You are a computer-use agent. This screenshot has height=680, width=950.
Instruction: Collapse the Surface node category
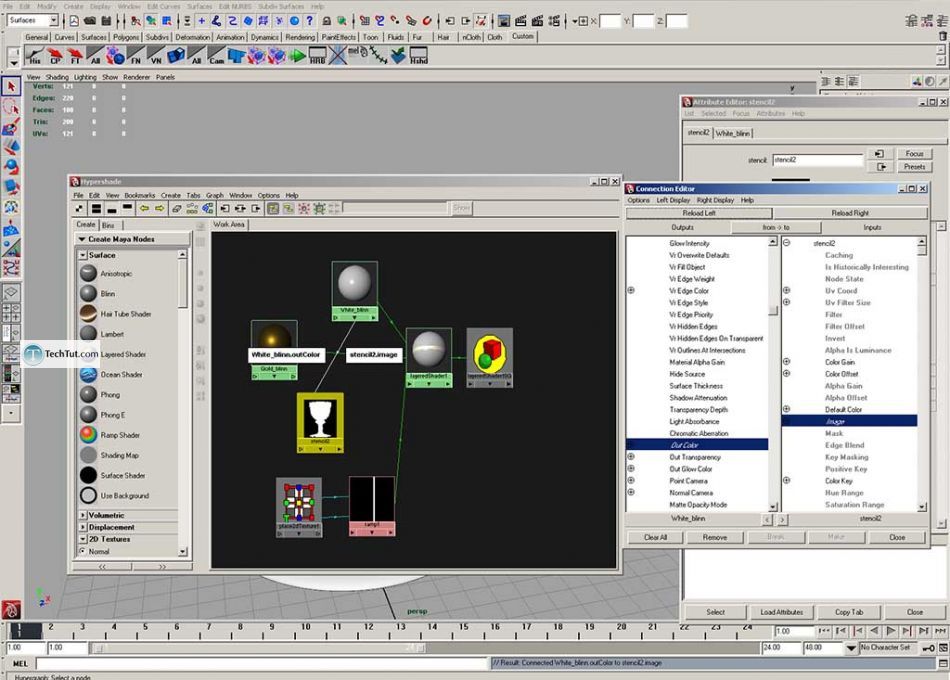pyautogui.click(x=82, y=255)
